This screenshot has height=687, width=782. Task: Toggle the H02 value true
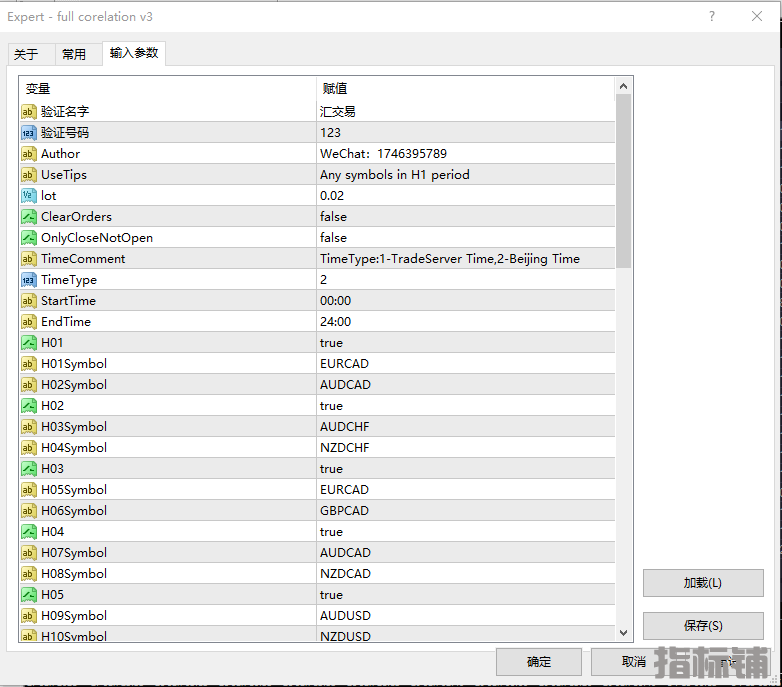point(331,406)
